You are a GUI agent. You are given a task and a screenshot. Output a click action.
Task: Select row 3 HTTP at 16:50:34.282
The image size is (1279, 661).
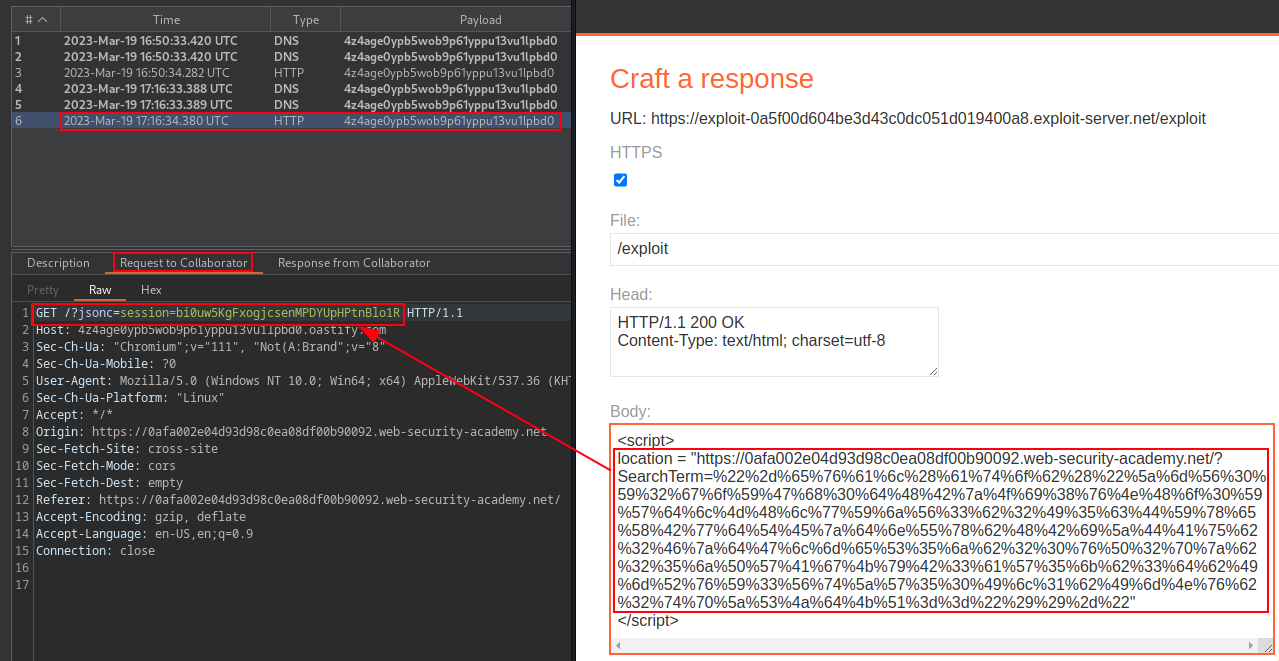(x=291, y=73)
